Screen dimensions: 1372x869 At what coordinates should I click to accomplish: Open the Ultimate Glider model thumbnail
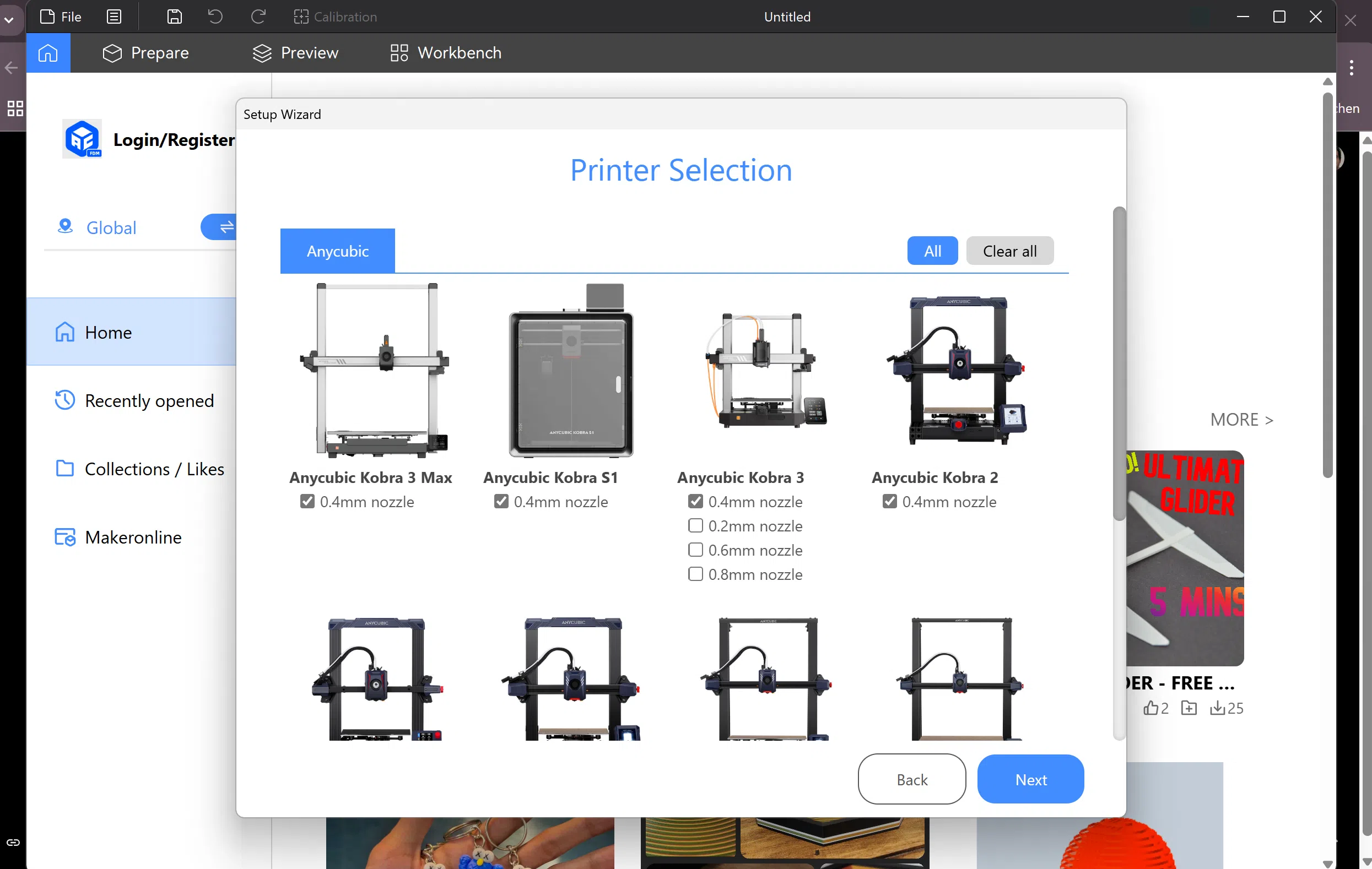pos(1185,558)
